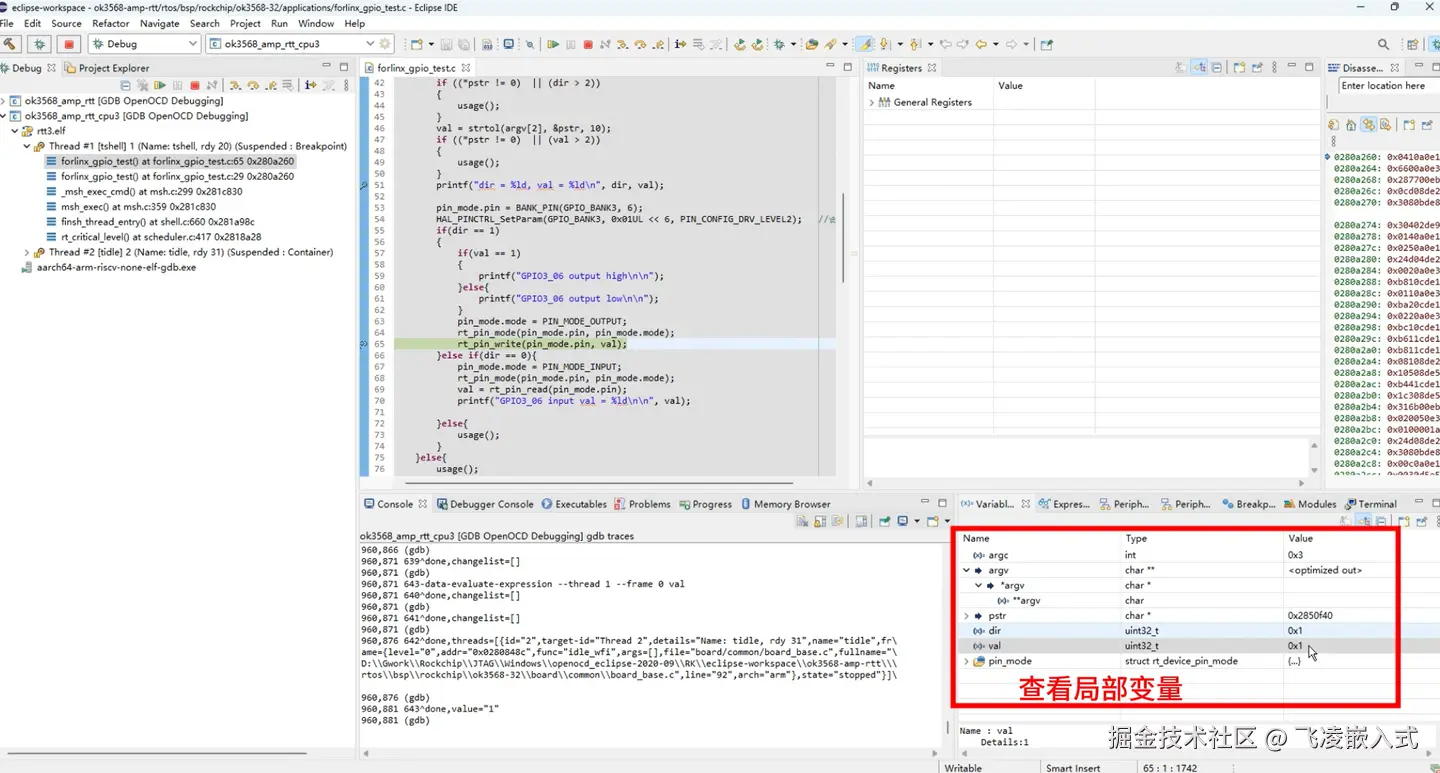
Task: Collapse the rtt3.elf tree node
Action: pyautogui.click(x=15, y=131)
